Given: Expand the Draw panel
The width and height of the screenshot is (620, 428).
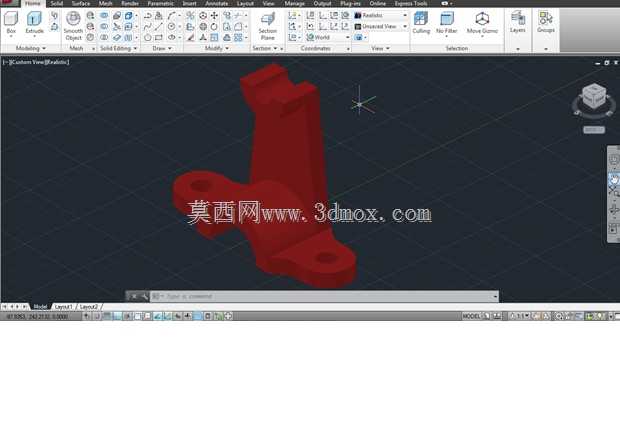Looking at the screenshot, I should tap(162, 48).
